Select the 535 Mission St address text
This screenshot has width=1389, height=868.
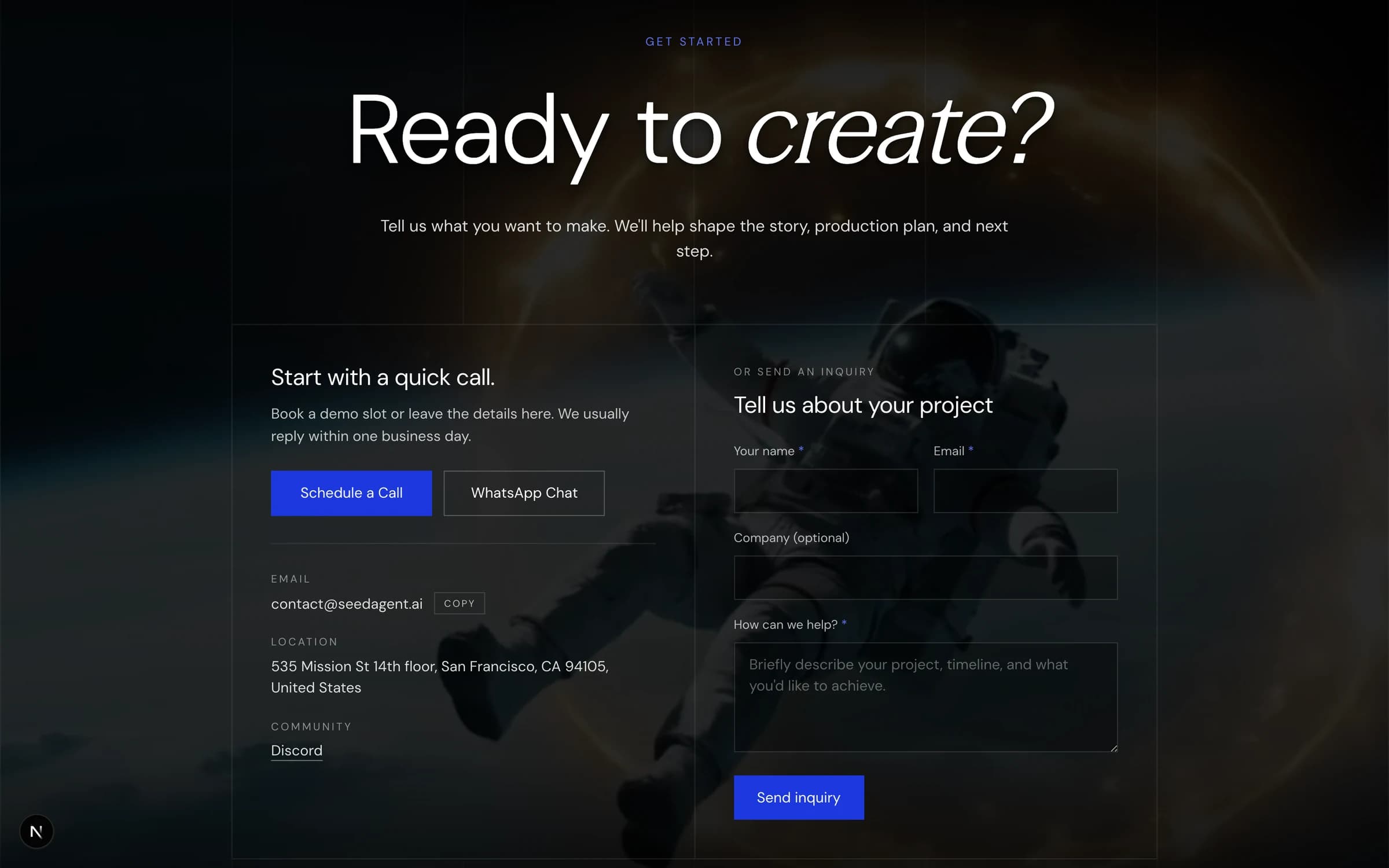[x=440, y=677]
